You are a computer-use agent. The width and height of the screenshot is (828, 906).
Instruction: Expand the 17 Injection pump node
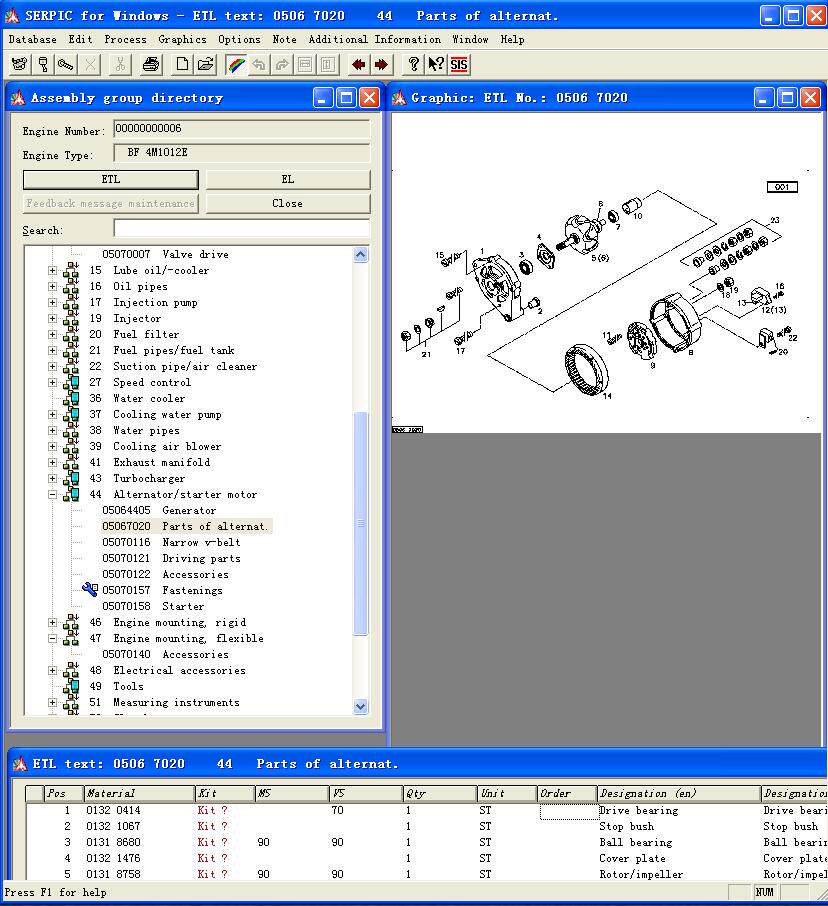pos(53,302)
